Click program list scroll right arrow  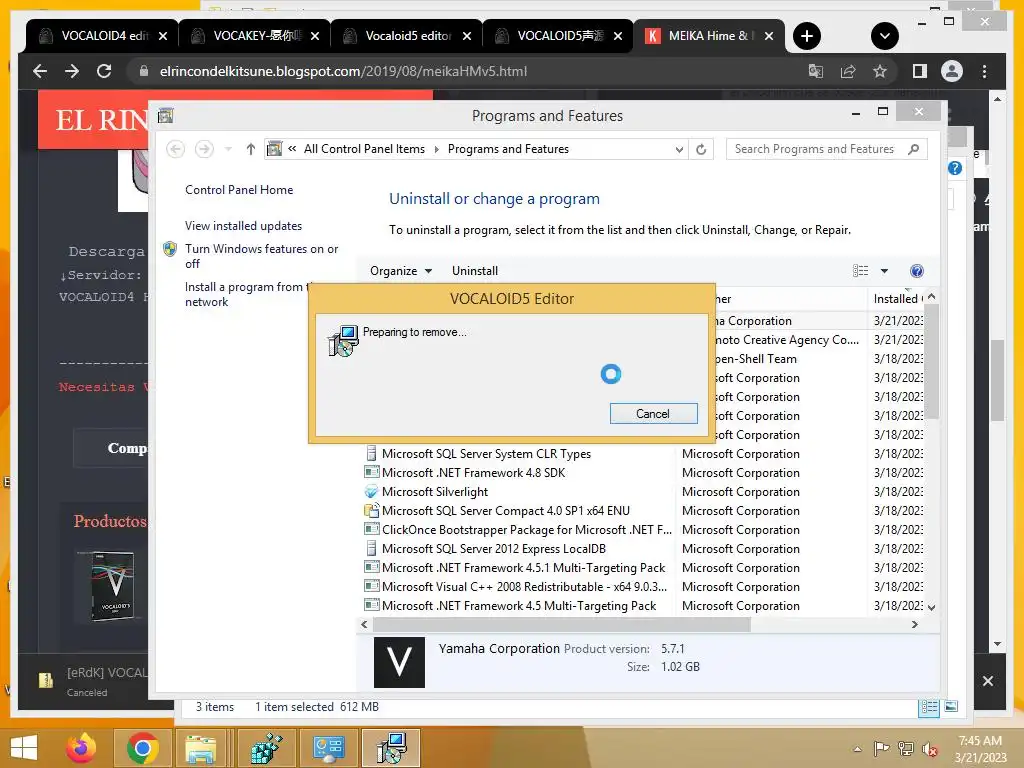click(x=914, y=624)
